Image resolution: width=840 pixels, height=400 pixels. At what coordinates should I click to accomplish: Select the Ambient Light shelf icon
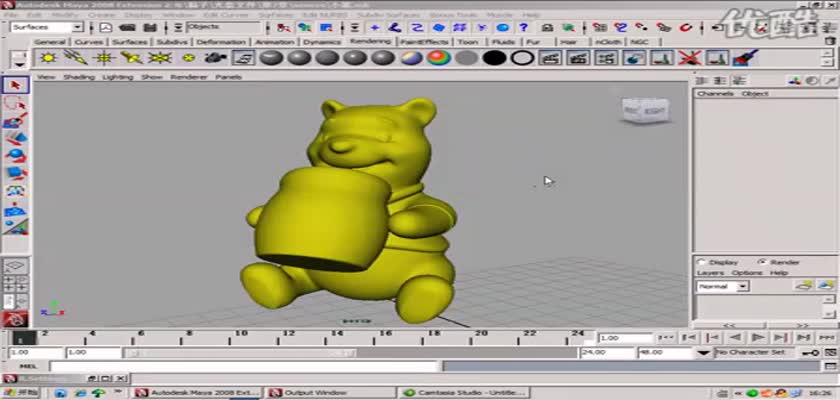point(48,57)
